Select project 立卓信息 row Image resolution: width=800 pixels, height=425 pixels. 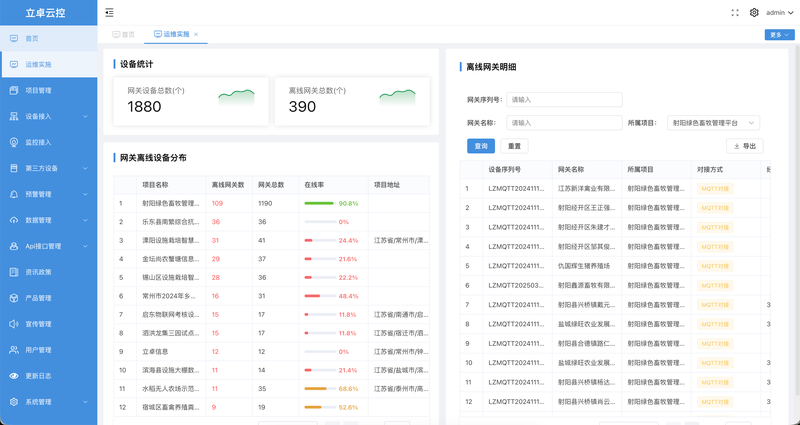[271, 352]
